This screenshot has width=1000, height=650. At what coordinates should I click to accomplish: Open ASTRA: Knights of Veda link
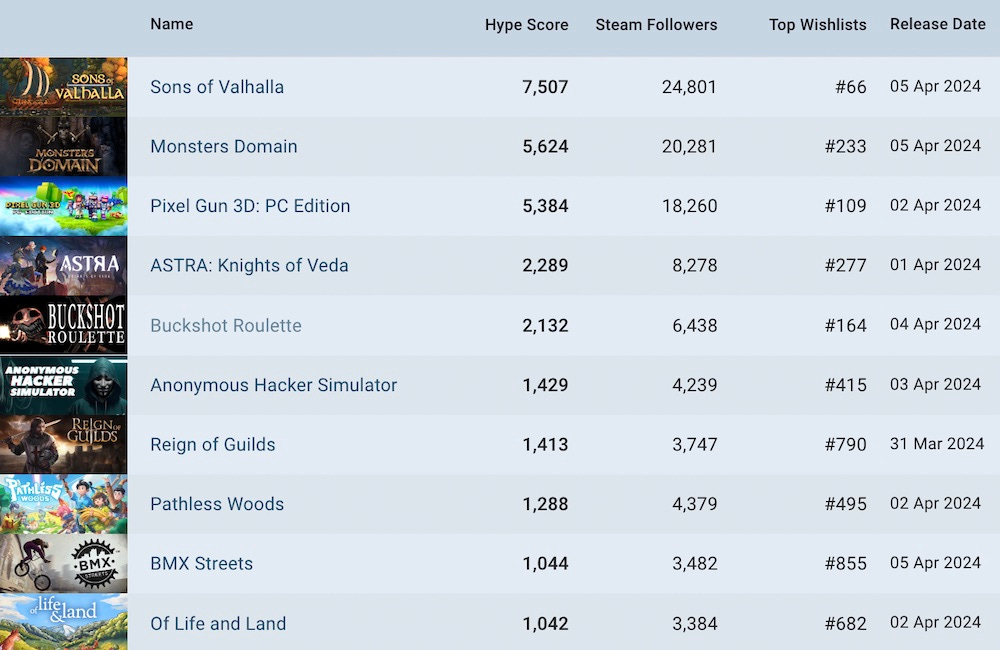pyautogui.click(x=249, y=265)
